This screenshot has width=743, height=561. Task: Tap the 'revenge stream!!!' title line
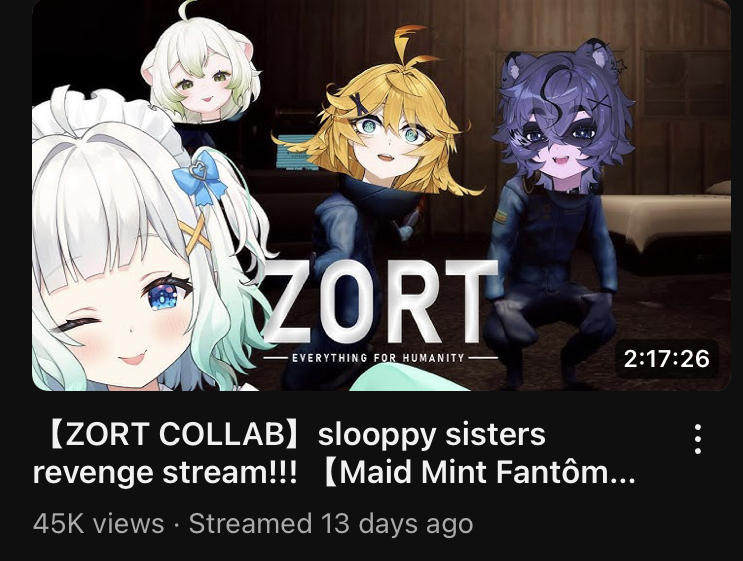point(165,473)
